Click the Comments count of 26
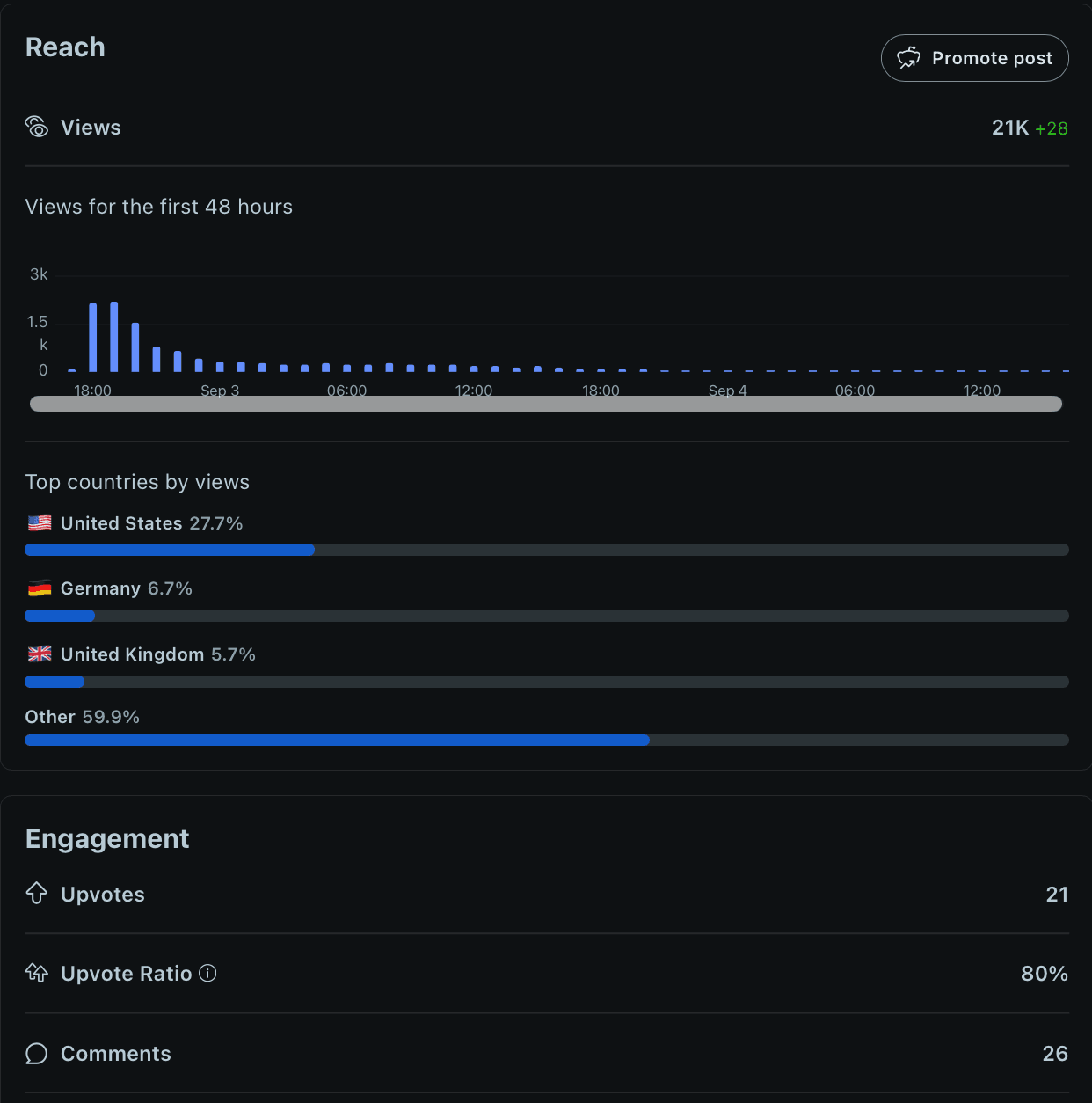 point(1055,1054)
